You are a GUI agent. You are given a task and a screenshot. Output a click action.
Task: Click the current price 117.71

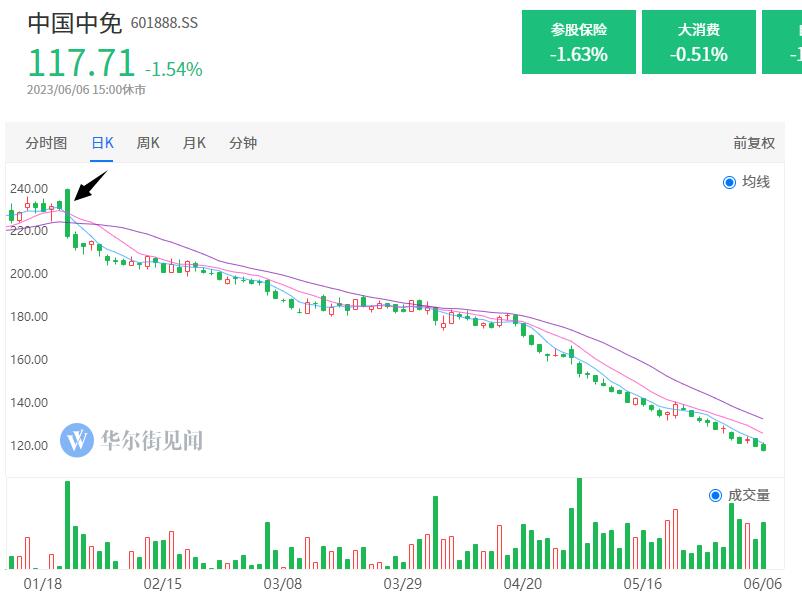pyautogui.click(x=81, y=63)
